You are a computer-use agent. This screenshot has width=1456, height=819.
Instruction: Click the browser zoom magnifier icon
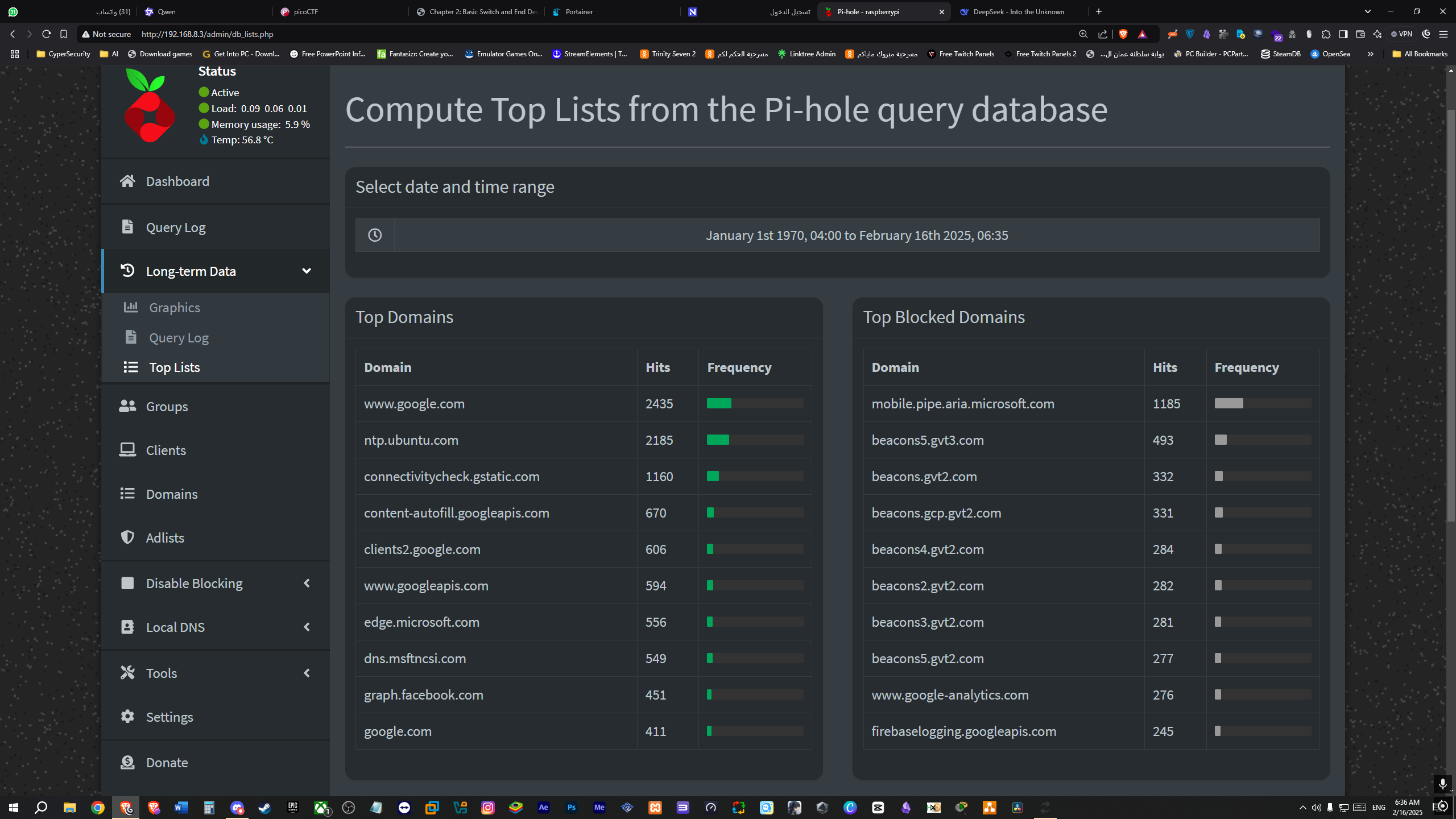(x=1083, y=34)
